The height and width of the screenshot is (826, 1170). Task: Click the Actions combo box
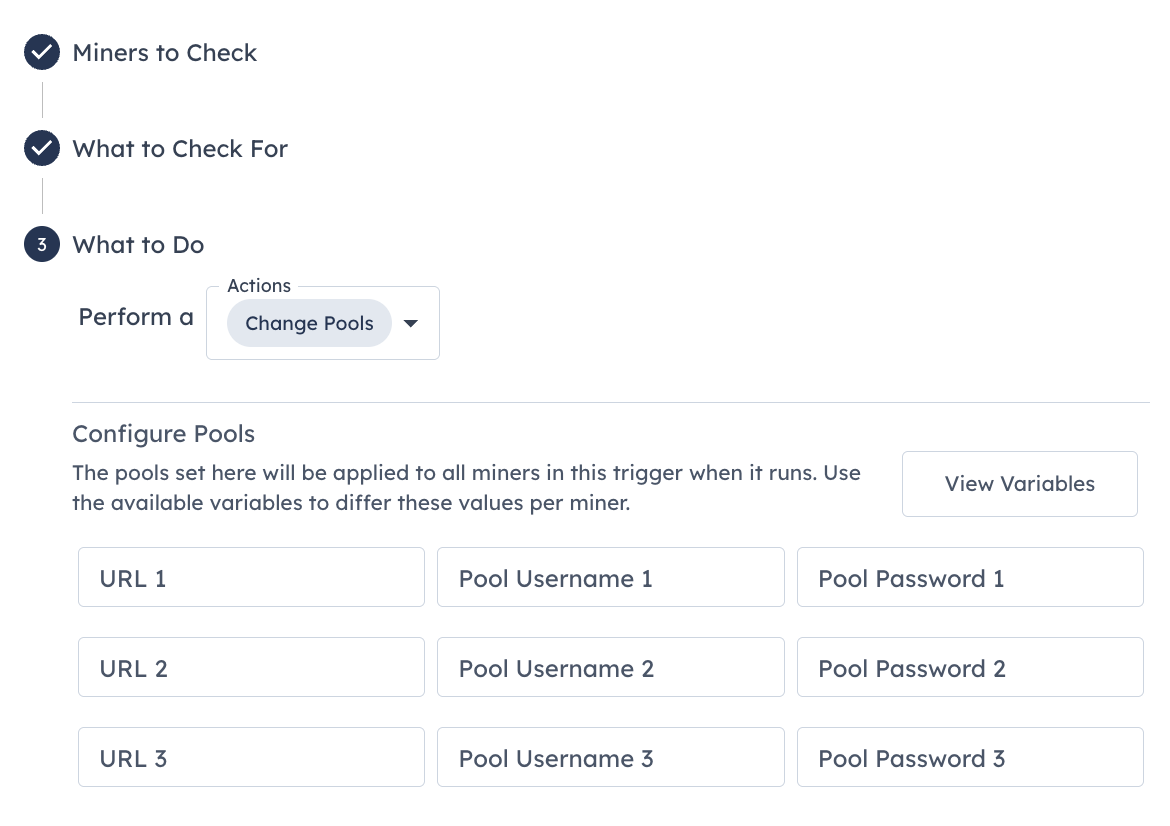tap(323, 323)
